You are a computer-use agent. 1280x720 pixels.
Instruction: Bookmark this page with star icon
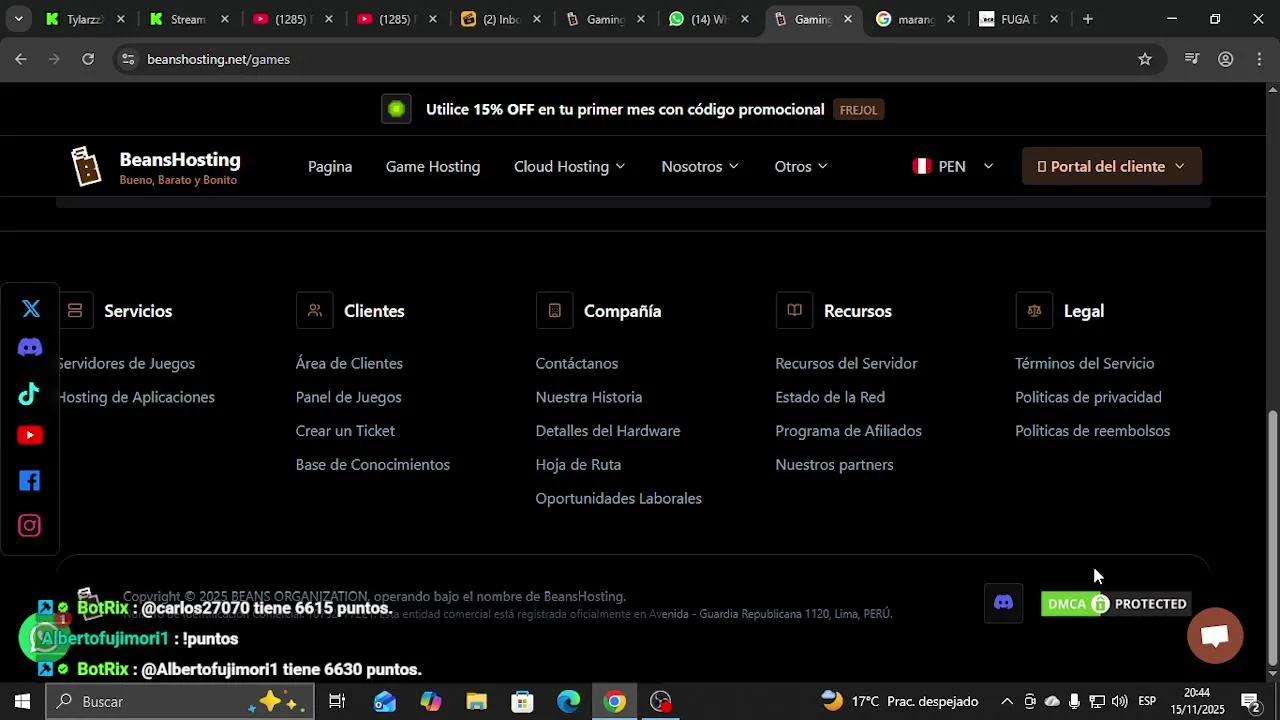pos(1145,59)
